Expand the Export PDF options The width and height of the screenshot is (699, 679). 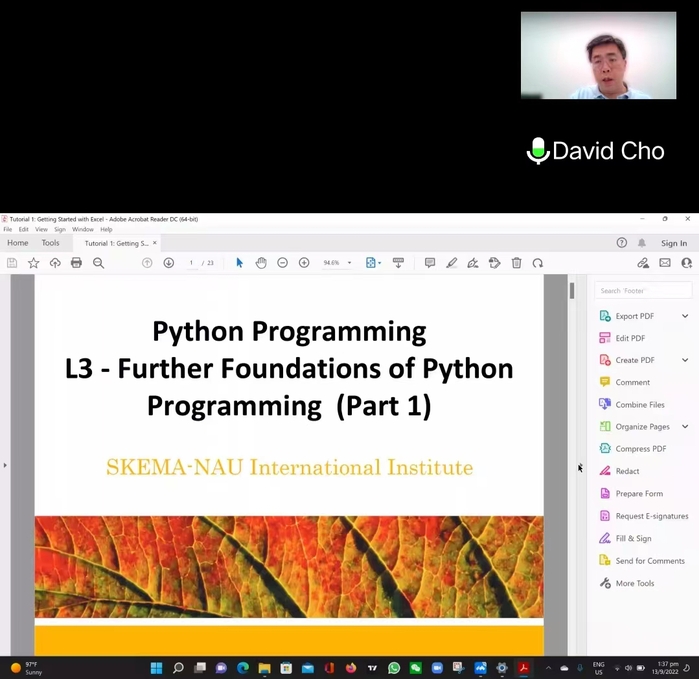(685, 316)
